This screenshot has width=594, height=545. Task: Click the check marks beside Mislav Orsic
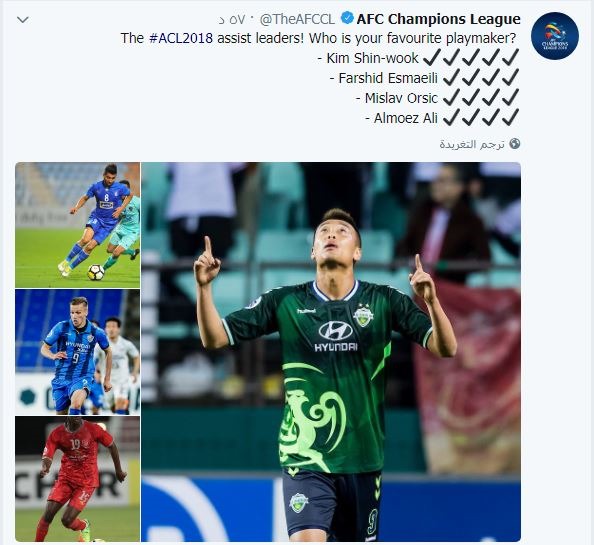coord(481,98)
